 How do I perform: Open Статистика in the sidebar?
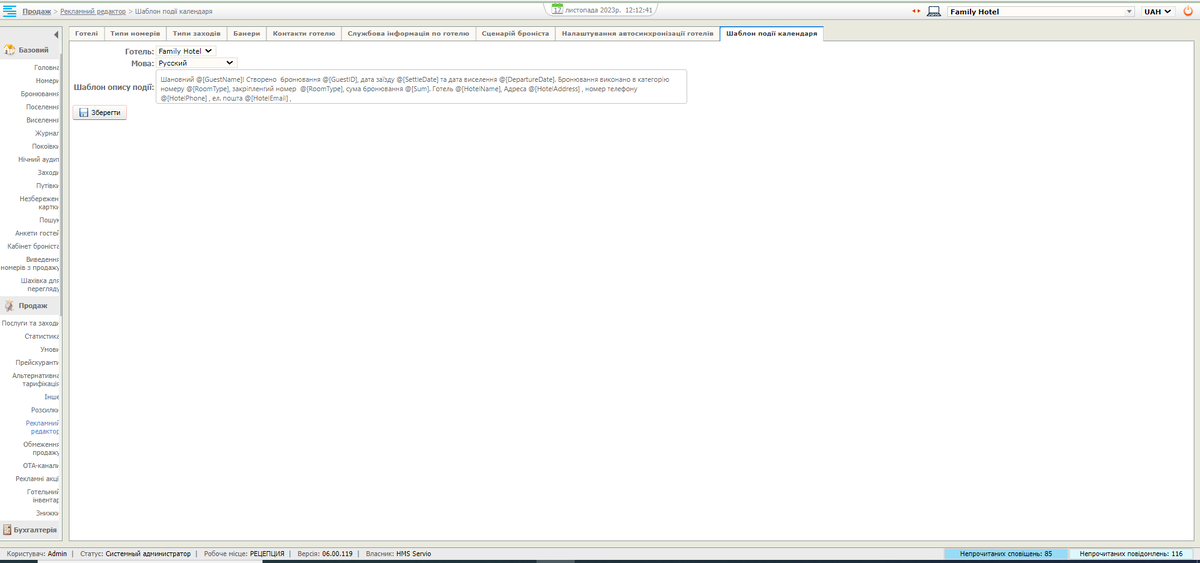click(42, 336)
